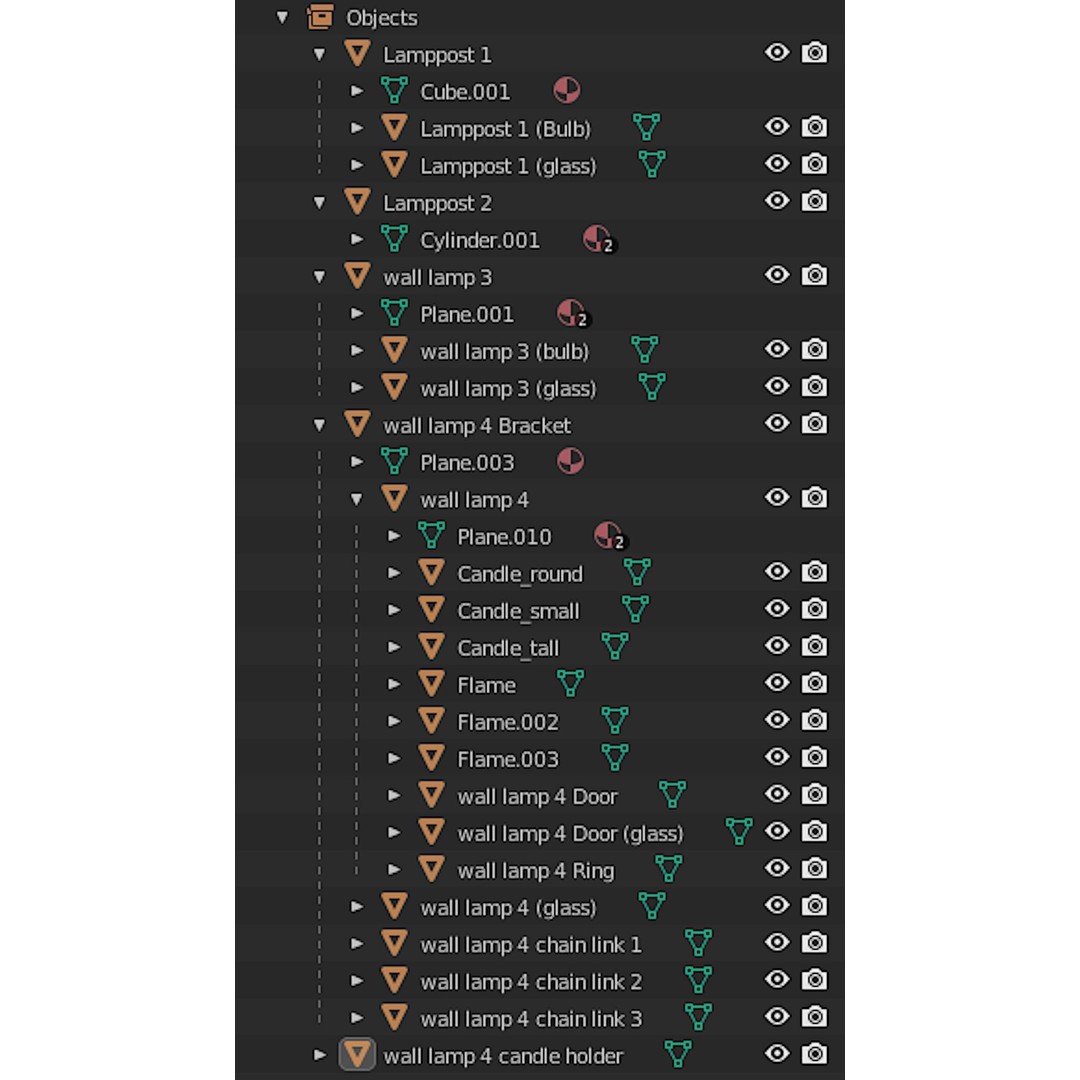1080x1080 pixels.
Task: Collapse the wall lamp 4 Bracket hierarchy
Action: [320, 425]
